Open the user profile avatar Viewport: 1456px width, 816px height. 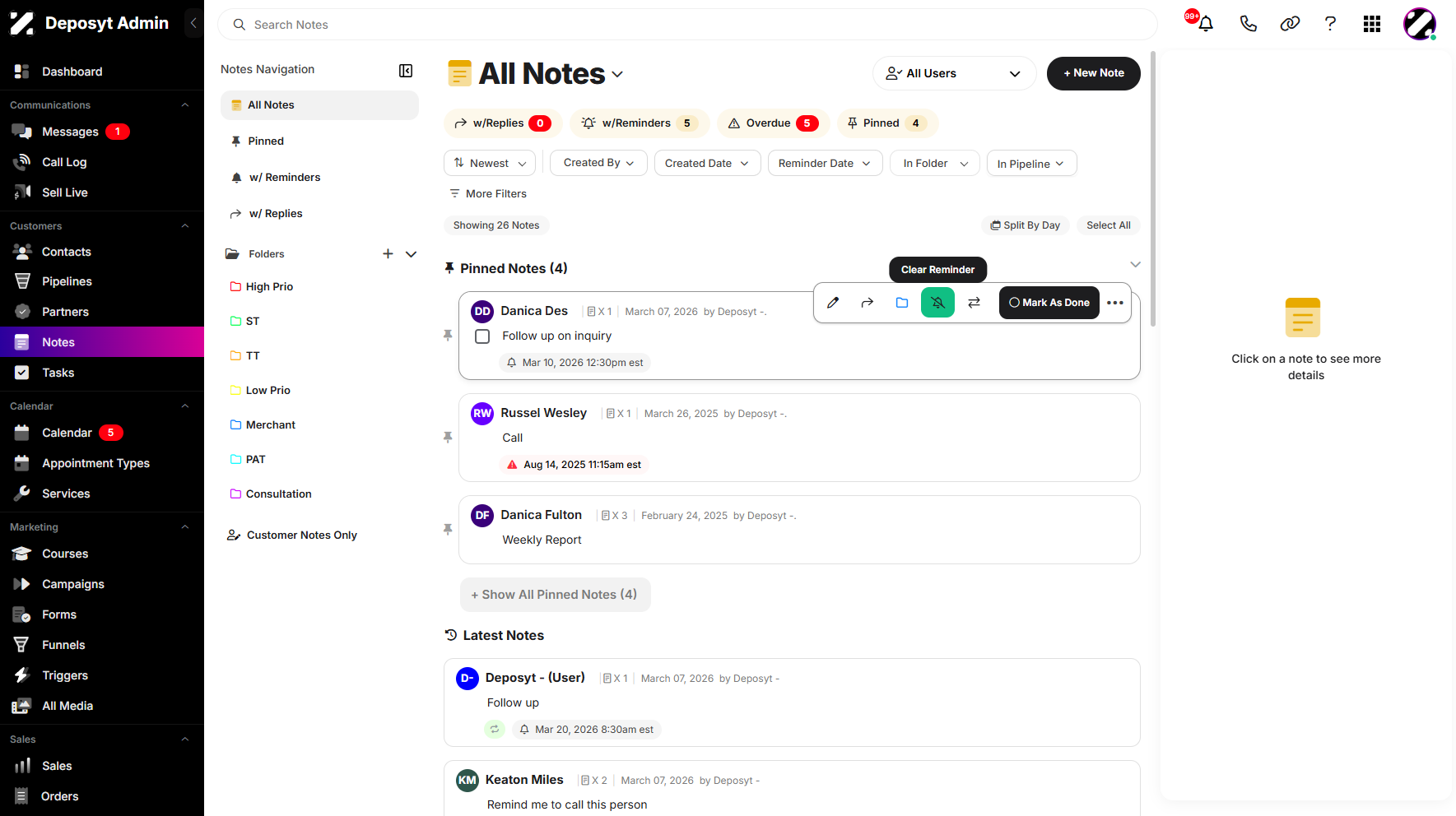1420,24
